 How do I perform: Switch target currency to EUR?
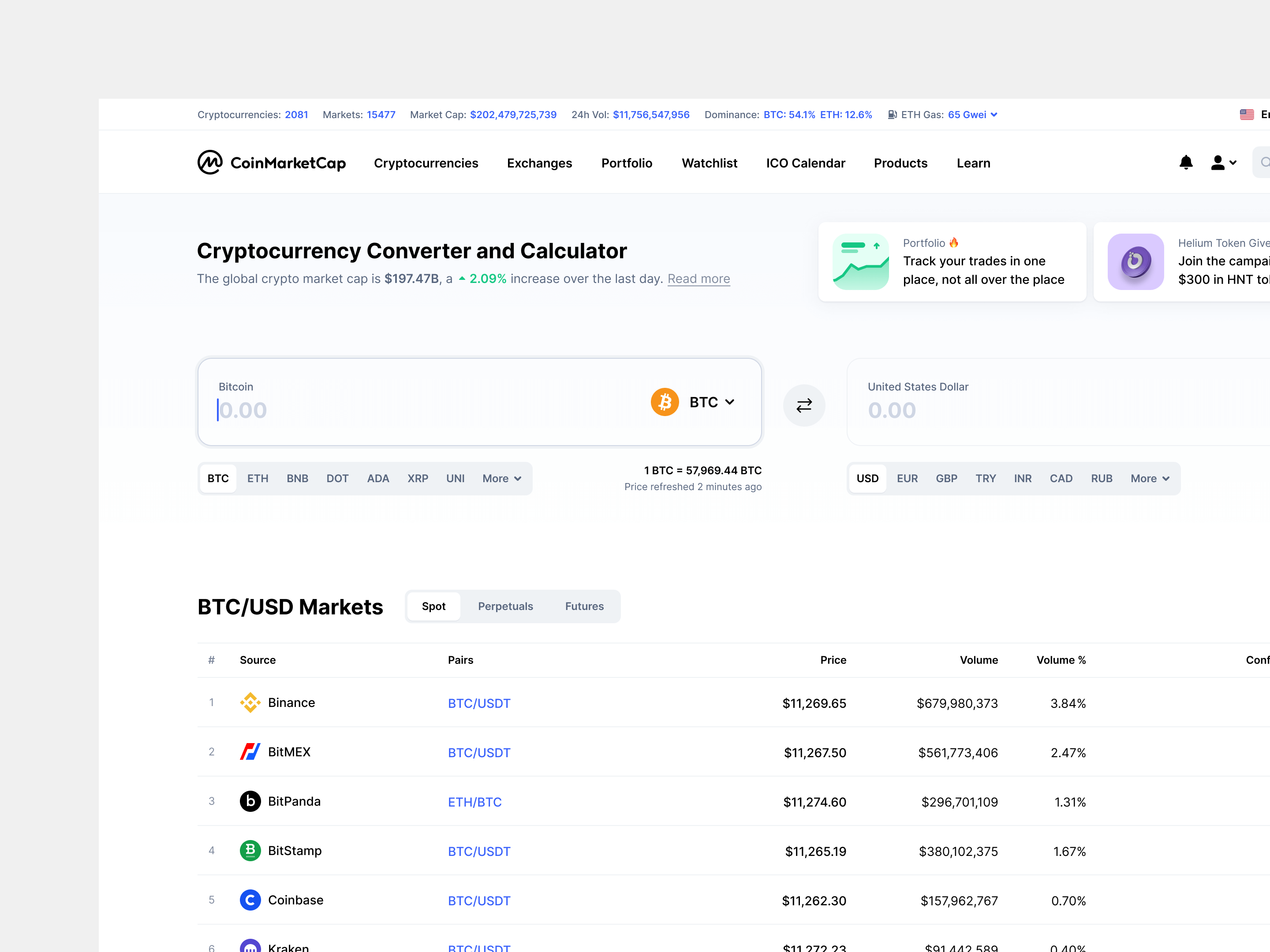click(x=907, y=478)
